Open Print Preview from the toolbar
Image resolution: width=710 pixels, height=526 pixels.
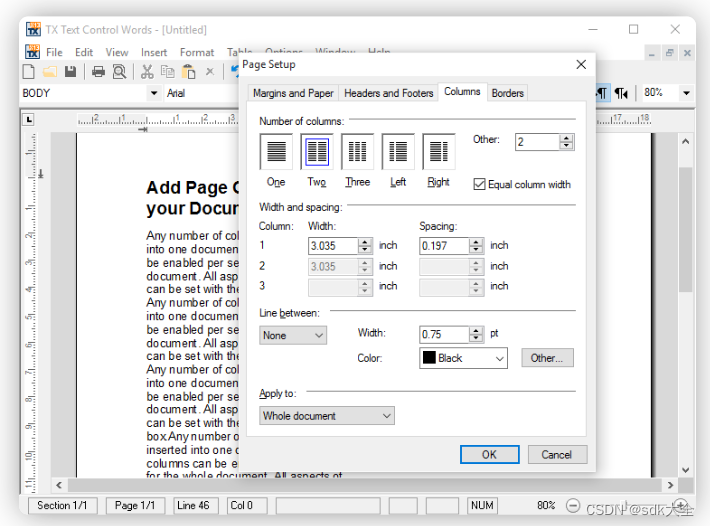119,71
